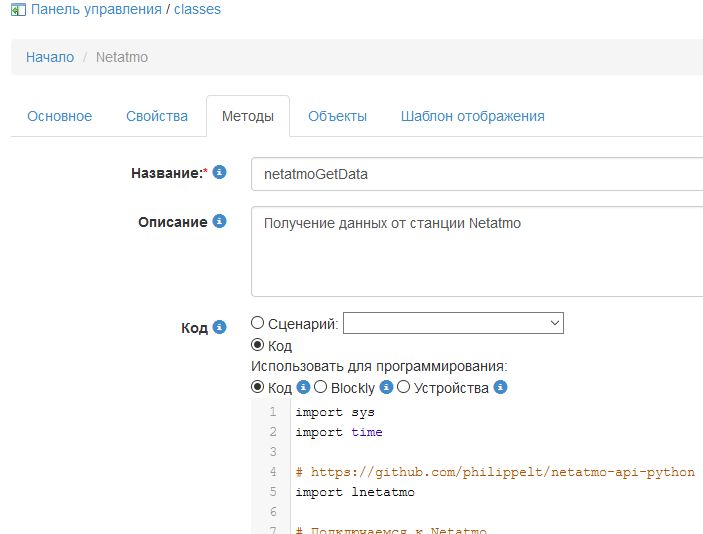Switch to the Объекты tab
This screenshot has width=703, height=534.
point(337,116)
